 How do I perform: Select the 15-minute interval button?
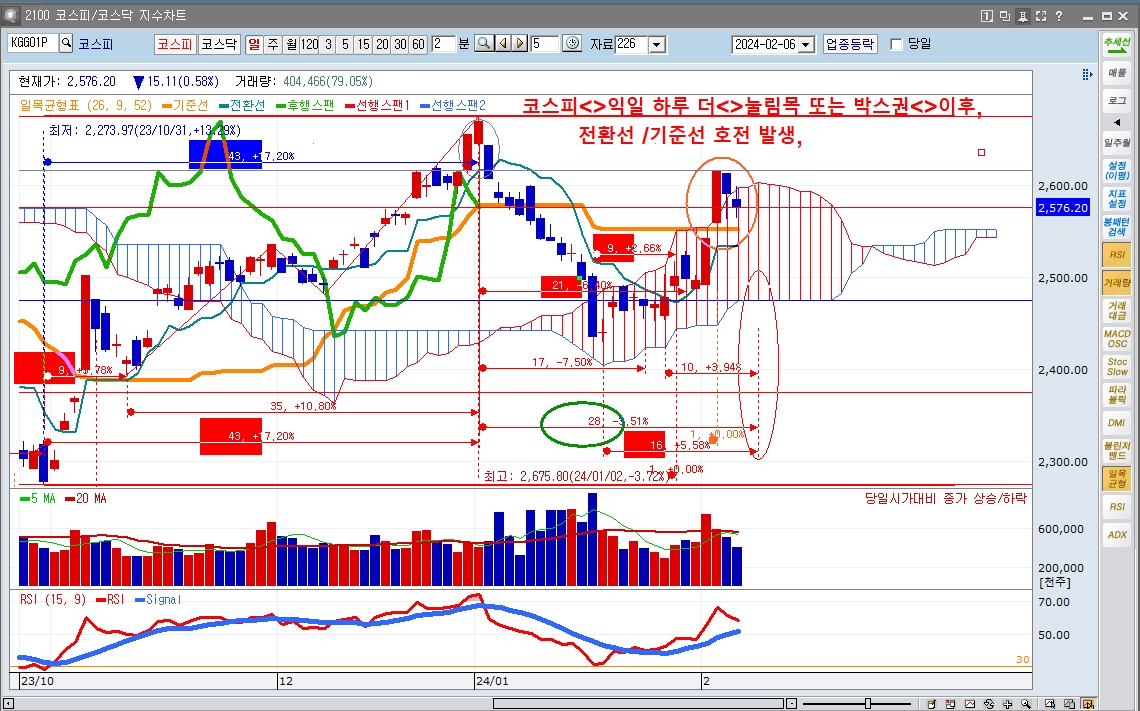pyautogui.click(x=363, y=44)
